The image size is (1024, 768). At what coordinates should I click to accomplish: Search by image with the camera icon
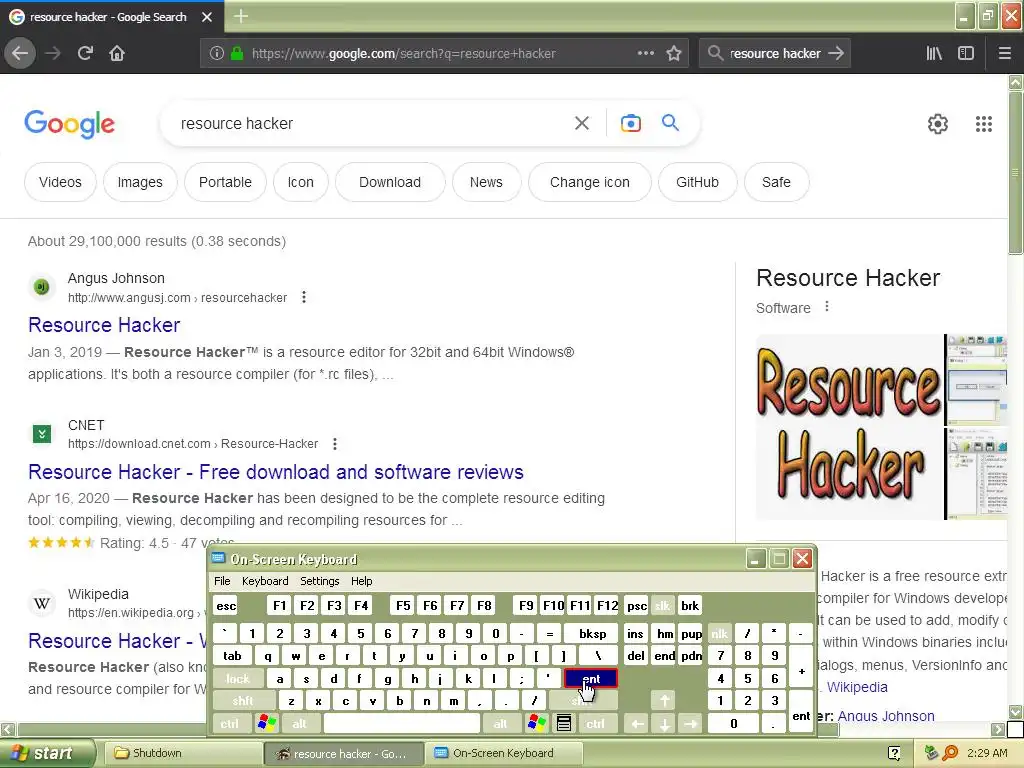(630, 123)
